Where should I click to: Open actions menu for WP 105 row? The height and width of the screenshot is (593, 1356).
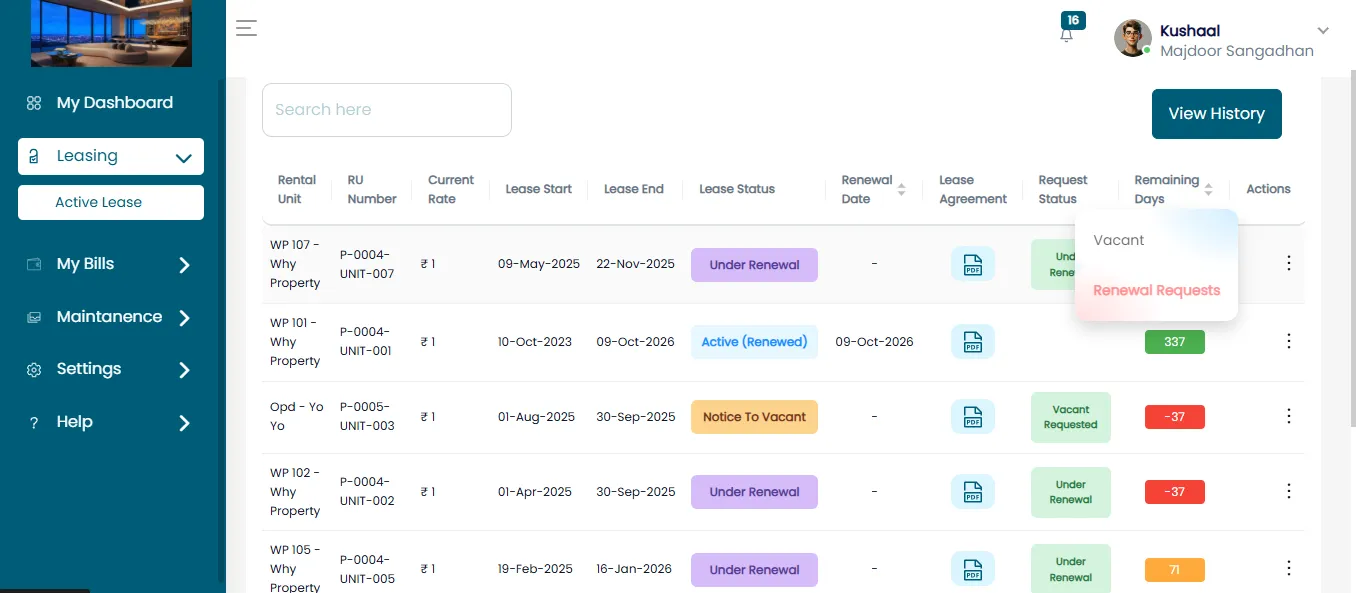point(1288,568)
